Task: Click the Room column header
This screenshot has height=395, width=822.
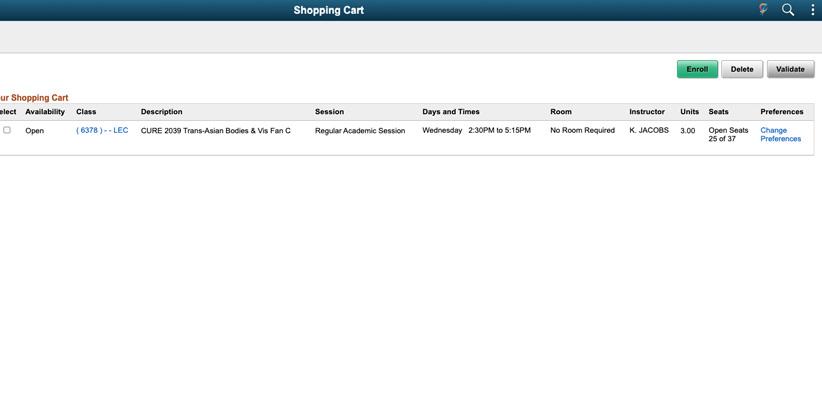Action: 561,112
